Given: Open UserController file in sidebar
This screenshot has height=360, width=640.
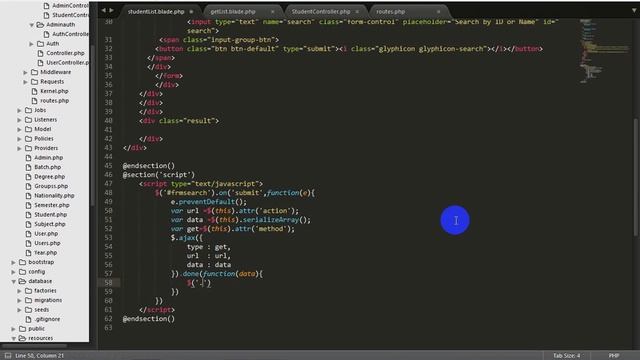Looking at the screenshot, I should [67, 62].
